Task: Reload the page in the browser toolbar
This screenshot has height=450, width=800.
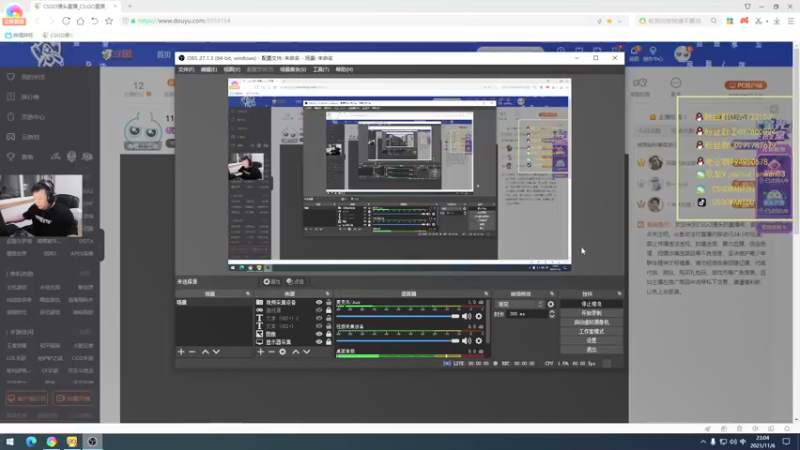Action: click(66, 21)
